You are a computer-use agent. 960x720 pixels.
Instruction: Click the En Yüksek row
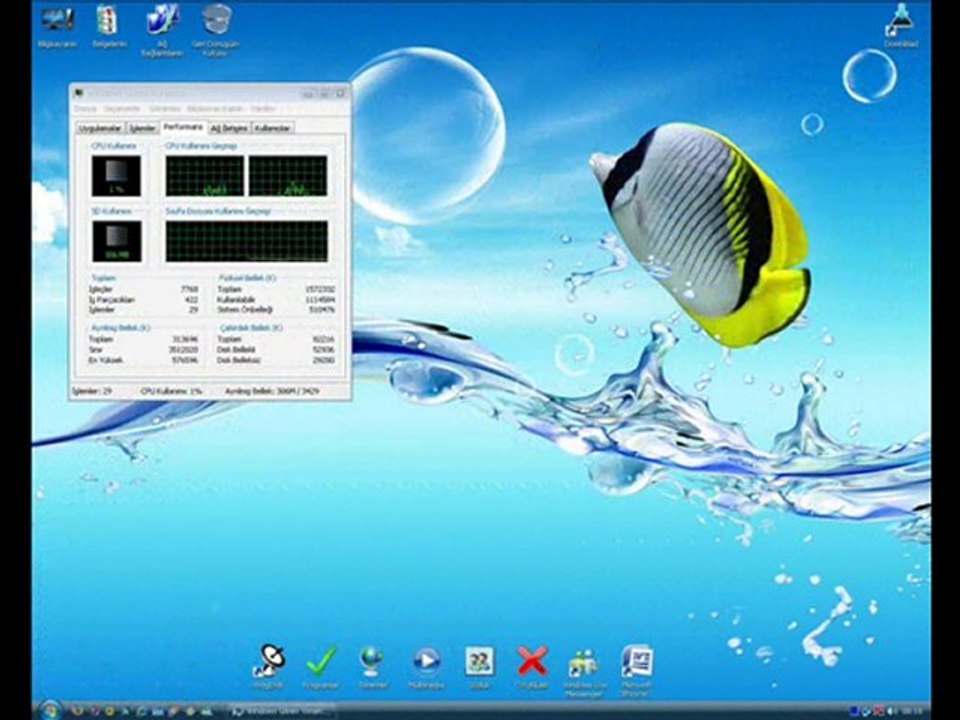143,360
